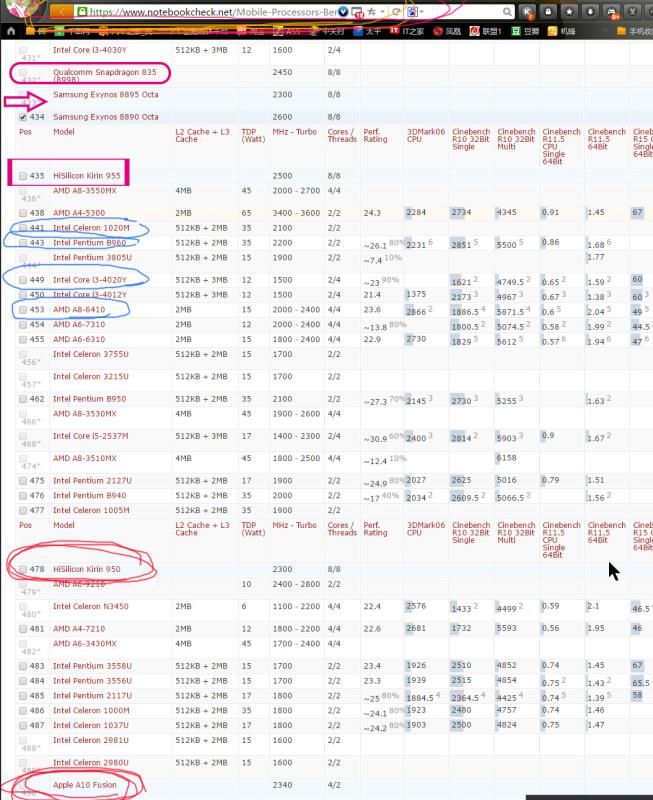Open the 手机收藏 bookmarks folder
The image size is (653, 800).
(x=635, y=31)
